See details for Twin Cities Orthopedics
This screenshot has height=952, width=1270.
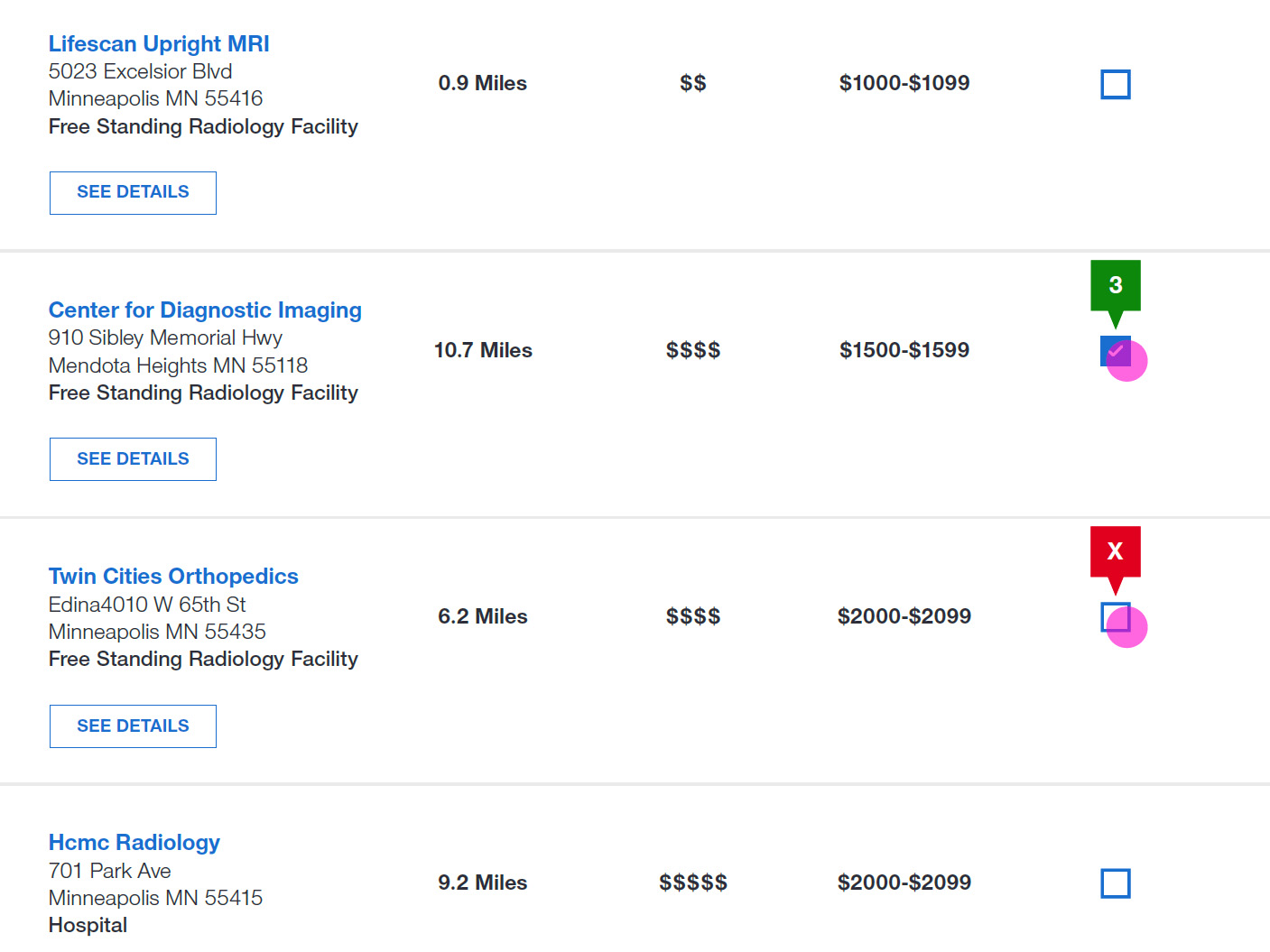(x=133, y=726)
